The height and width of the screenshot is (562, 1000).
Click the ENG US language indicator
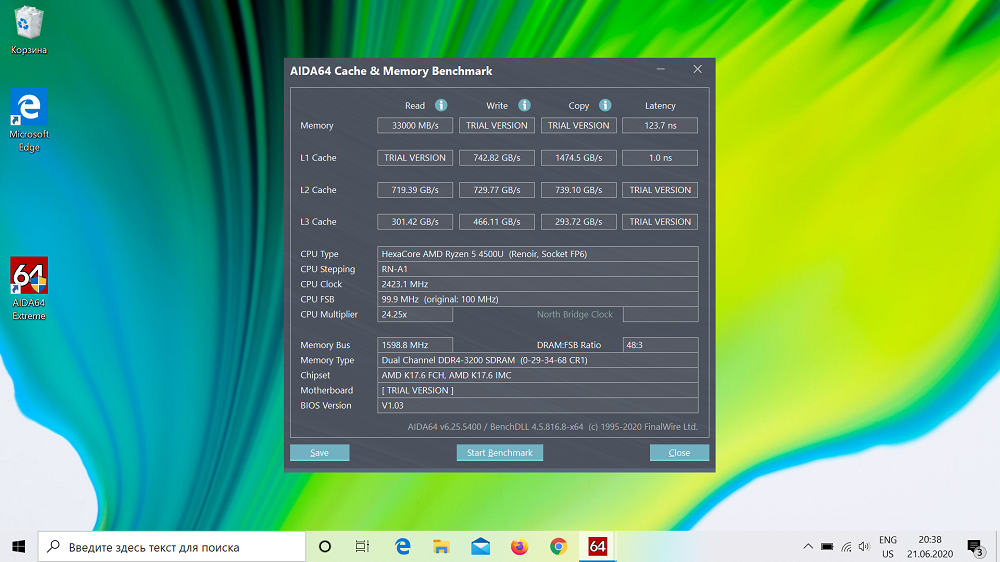[888, 547]
